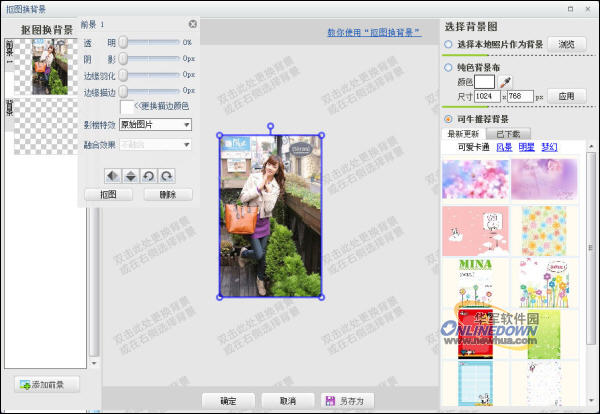Select 纯色背景布 radio option
Image resolution: width=600 pixels, height=414 pixels.
pos(447,67)
